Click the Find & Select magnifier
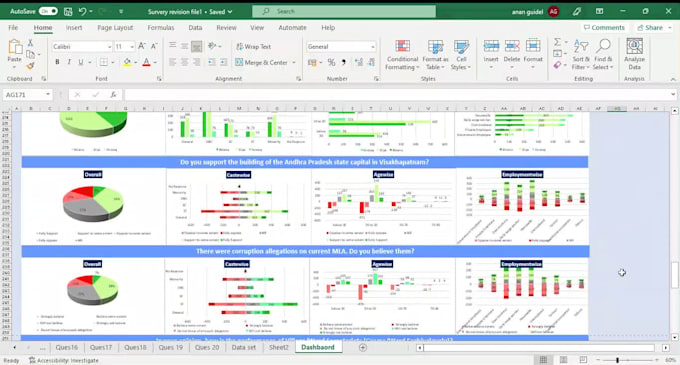 pyautogui.click(x=603, y=46)
